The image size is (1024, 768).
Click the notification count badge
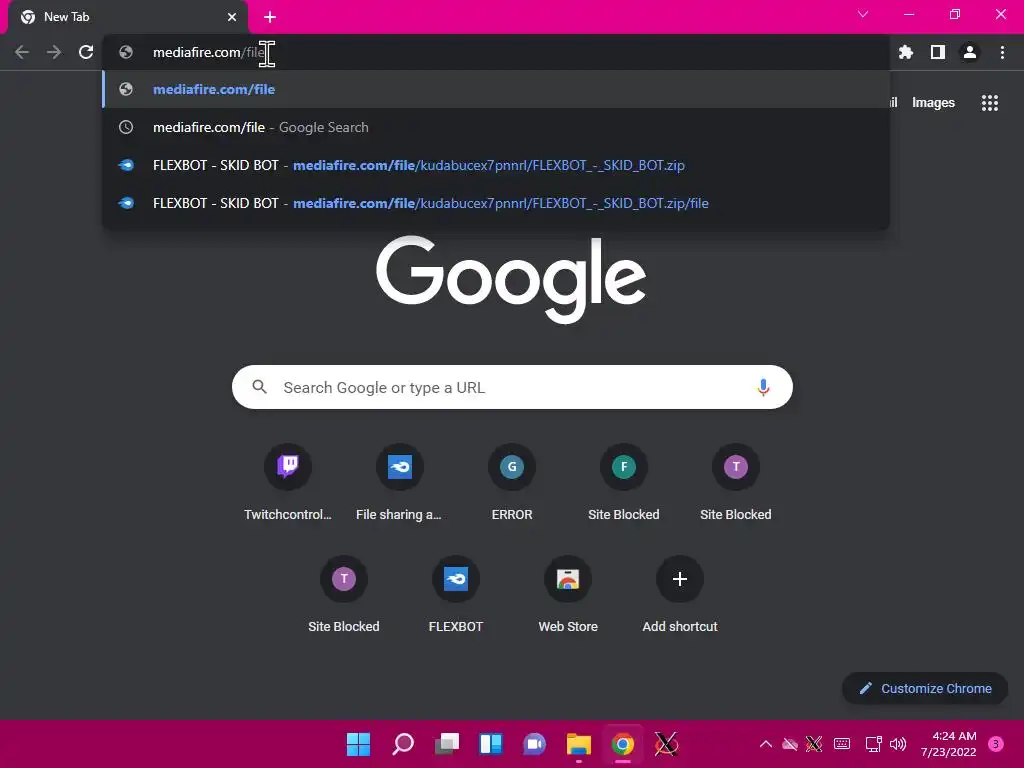[996, 744]
